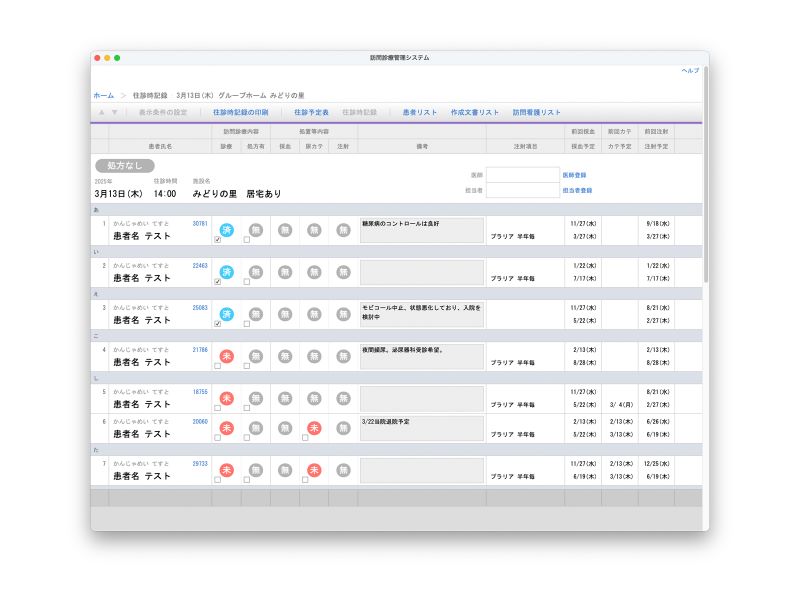
Task: Click the 担当者 input field
Action: 523,190
